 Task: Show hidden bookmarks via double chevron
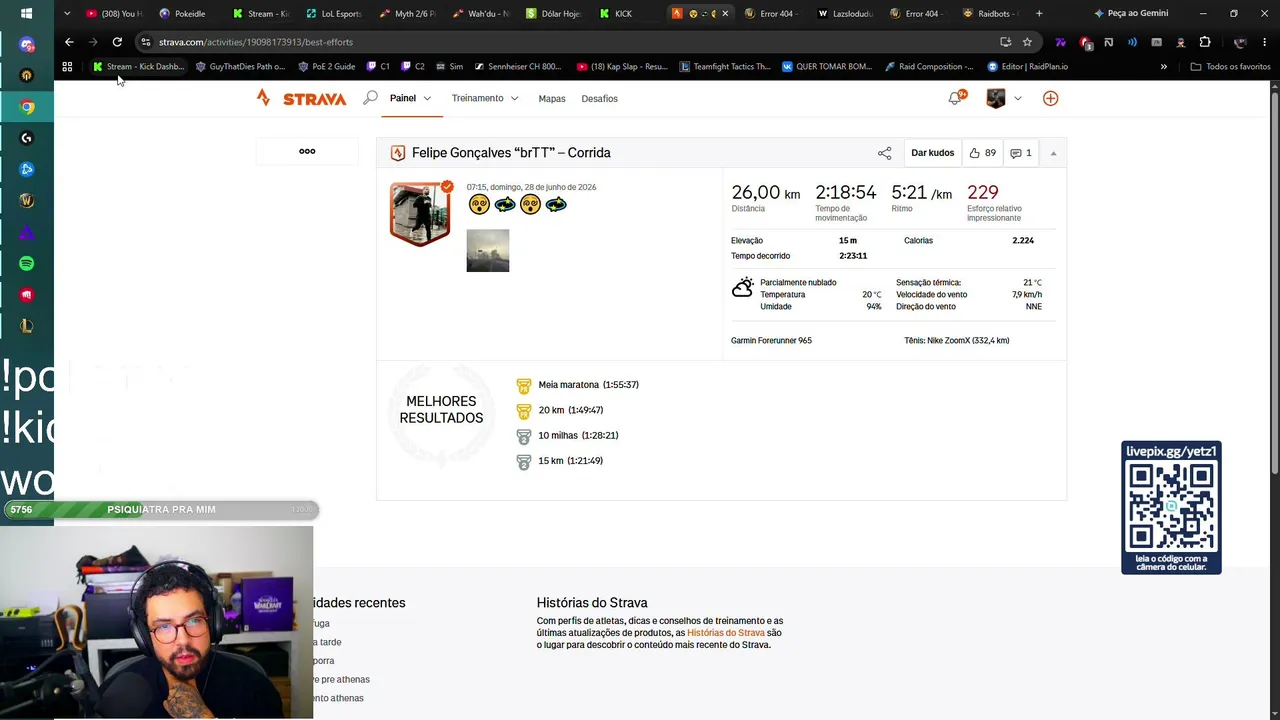[1163, 67]
